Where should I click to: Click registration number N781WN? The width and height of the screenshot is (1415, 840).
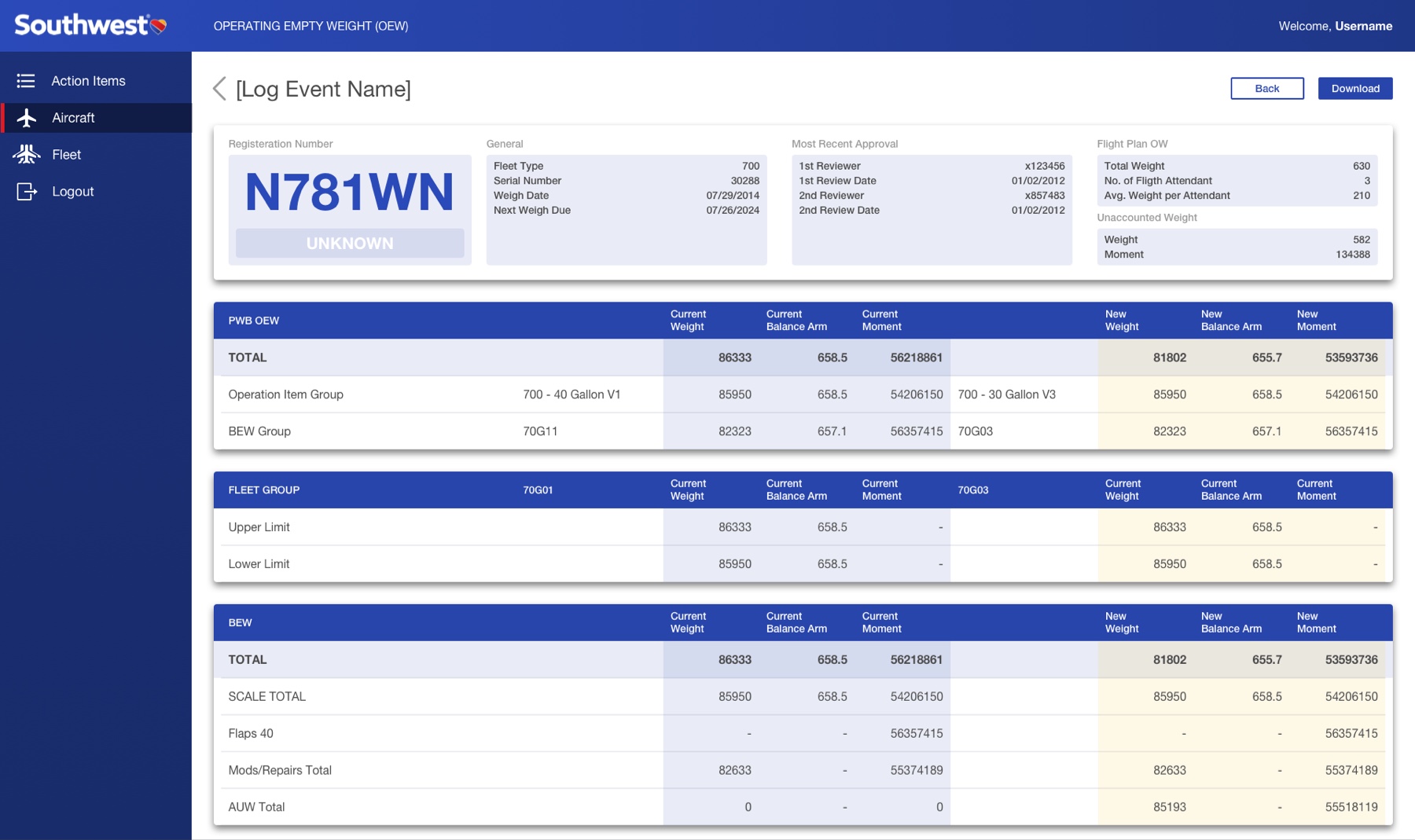(350, 192)
